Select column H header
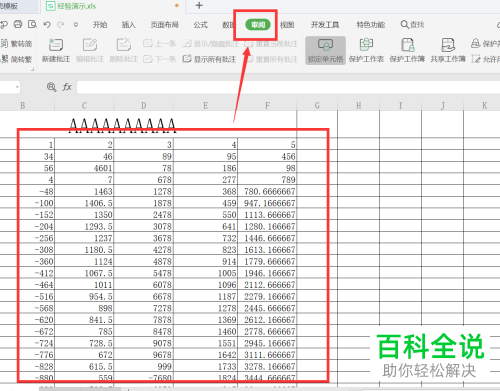 pos(358,106)
